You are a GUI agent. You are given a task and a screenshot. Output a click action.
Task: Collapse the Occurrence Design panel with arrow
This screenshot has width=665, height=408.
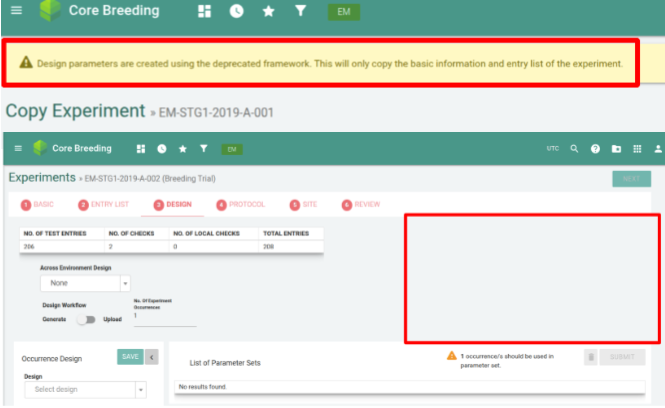152,357
